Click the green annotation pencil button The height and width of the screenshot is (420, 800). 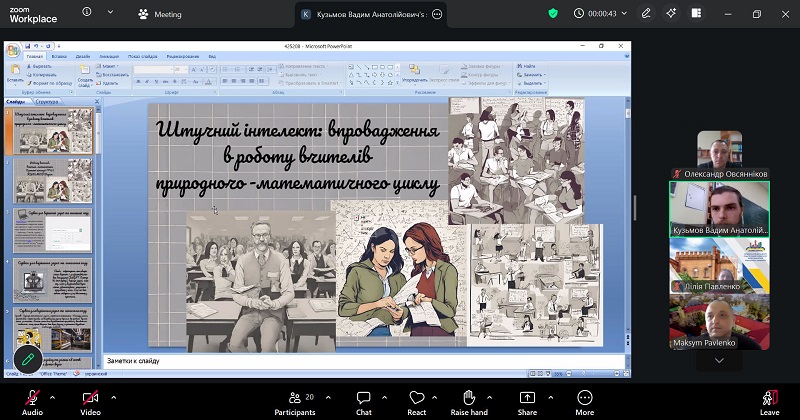[28, 359]
